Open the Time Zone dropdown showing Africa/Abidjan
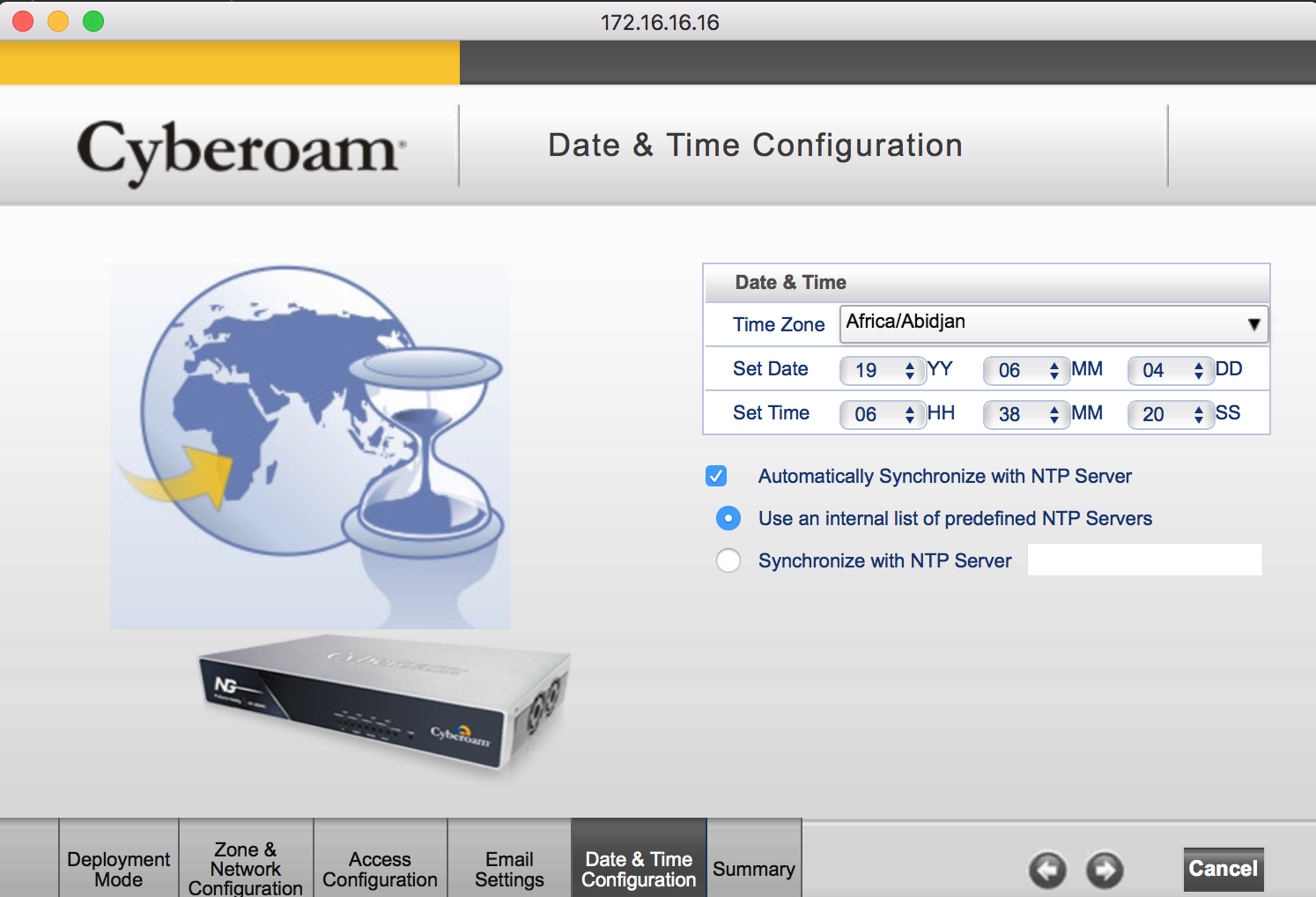Viewport: 1316px width, 897px height. tap(1054, 323)
